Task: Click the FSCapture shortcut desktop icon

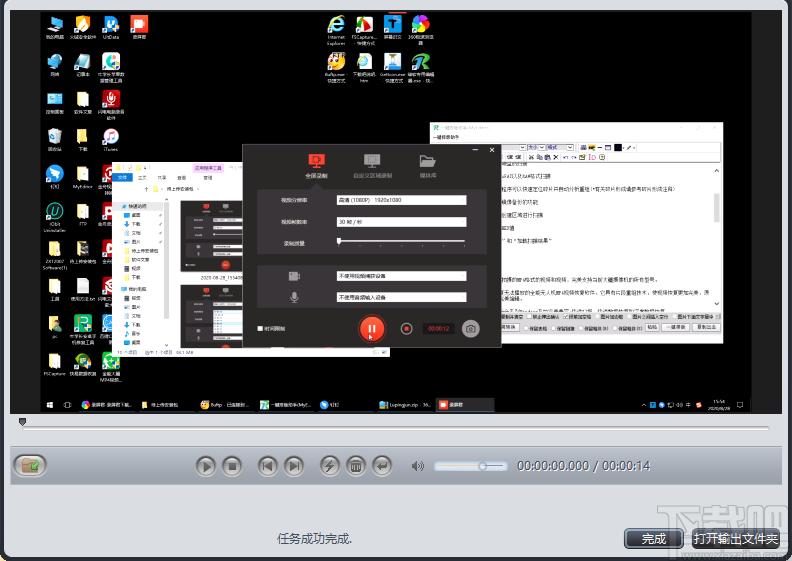Action: pos(364,30)
